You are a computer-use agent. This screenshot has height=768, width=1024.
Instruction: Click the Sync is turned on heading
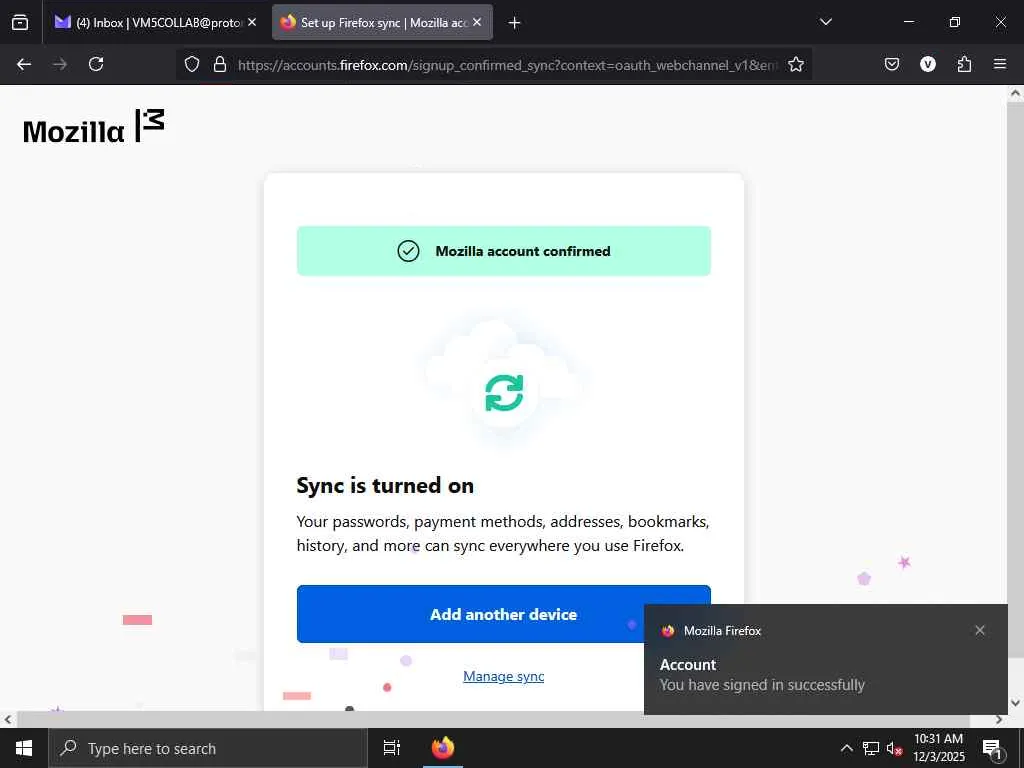tap(385, 485)
